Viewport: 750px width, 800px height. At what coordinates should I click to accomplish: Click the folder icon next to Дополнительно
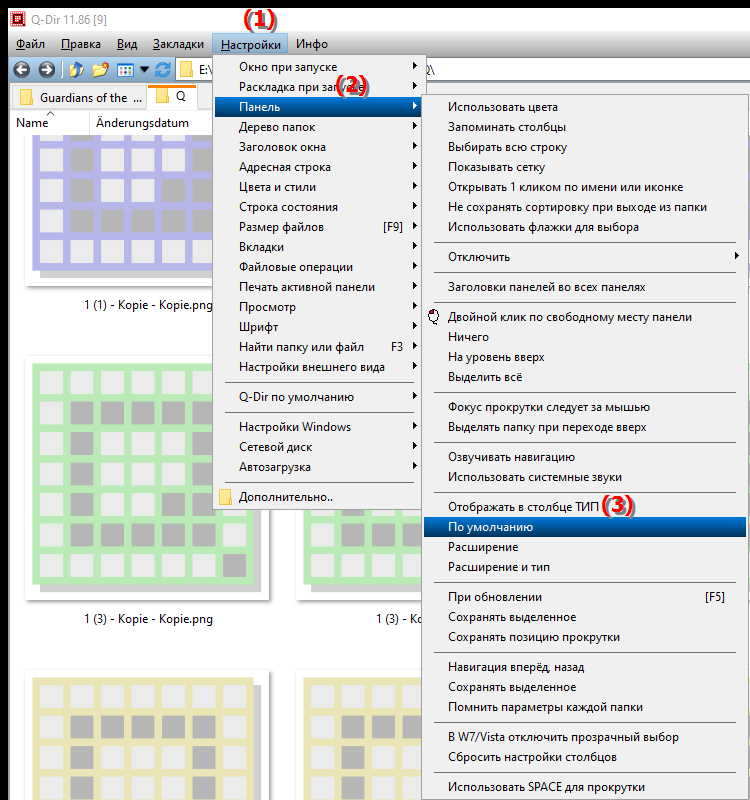[x=225, y=497]
